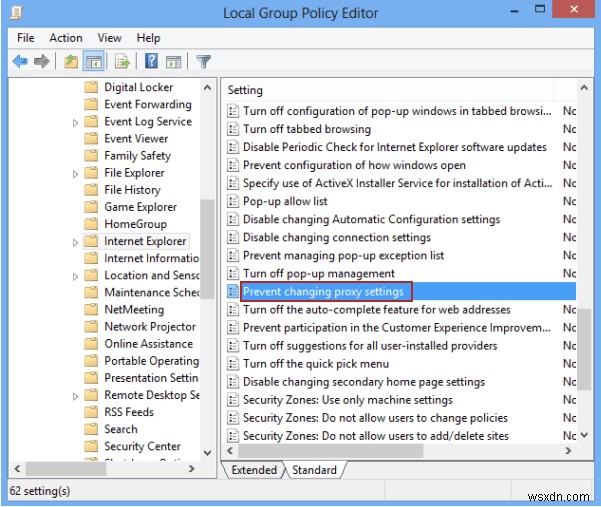
Task: Click the settings list horizontal scrollbar thumb
Action: tap(331, 451)
